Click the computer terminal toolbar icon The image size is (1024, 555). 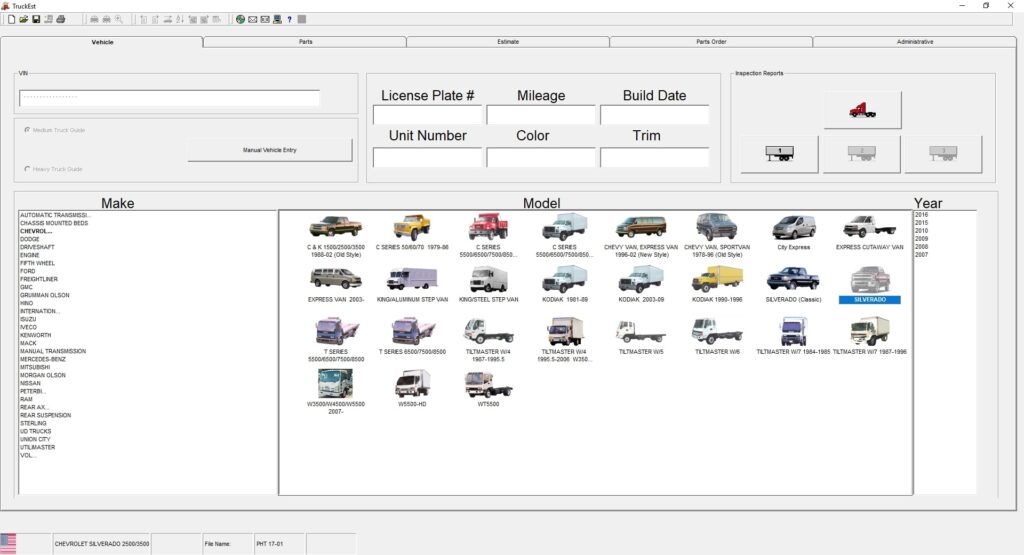[x=278, y=20]
